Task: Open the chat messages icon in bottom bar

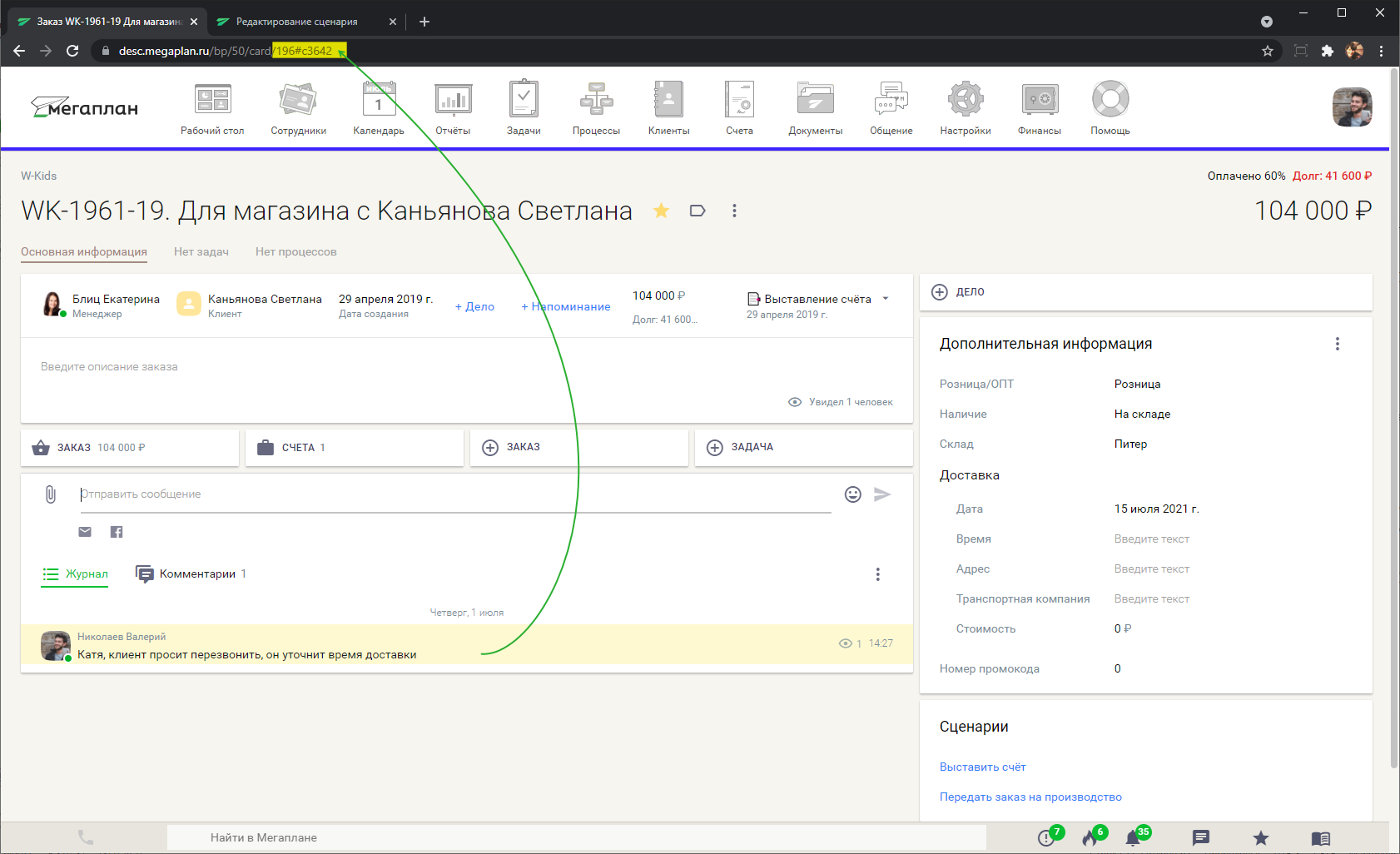Action: 1200,837
